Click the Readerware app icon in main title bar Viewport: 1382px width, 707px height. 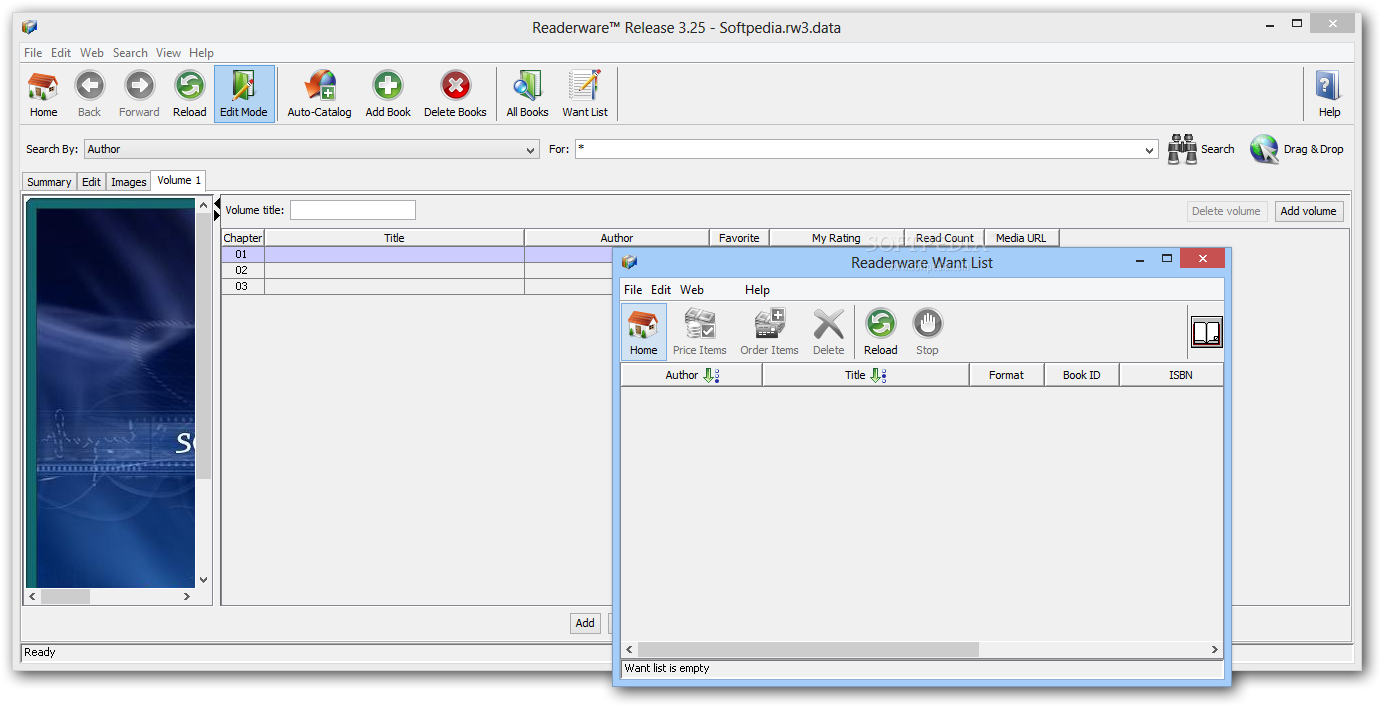29,27
